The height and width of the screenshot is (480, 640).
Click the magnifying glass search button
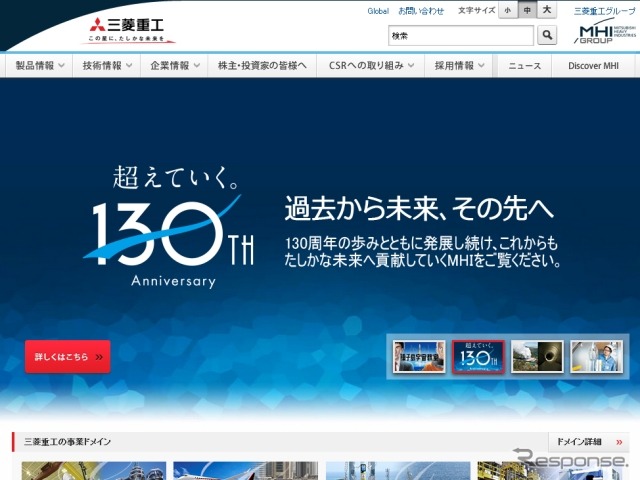(x=547, y=36)
